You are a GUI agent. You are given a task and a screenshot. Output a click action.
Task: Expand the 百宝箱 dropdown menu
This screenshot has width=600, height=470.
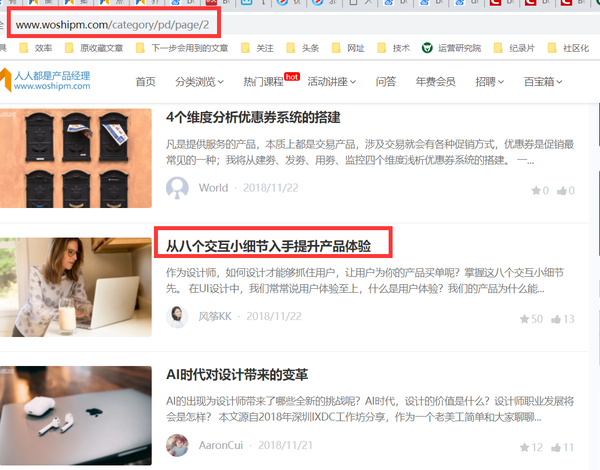(x=543, y=82)
